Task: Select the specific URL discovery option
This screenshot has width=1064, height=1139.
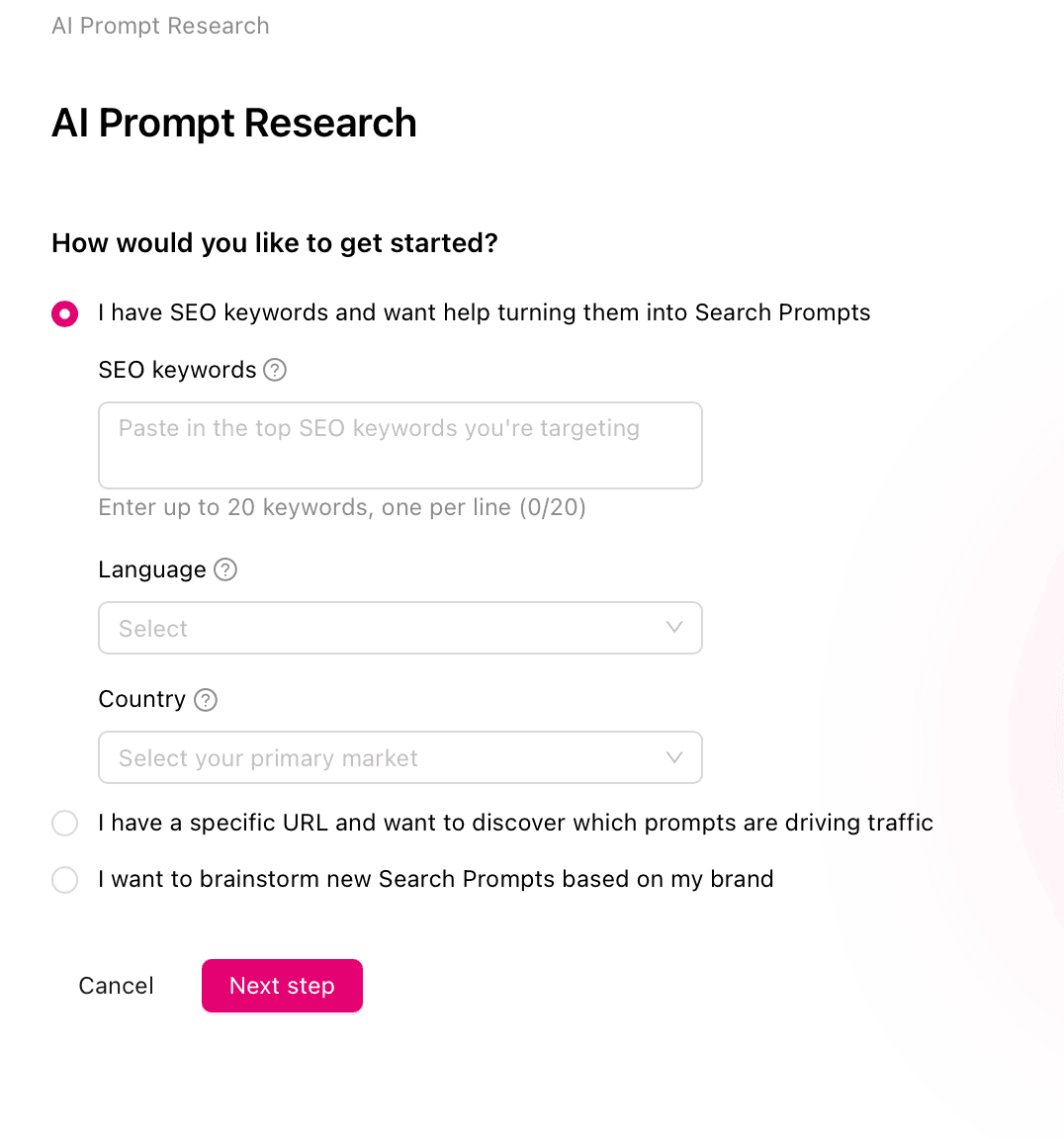Action: (64, 823)
